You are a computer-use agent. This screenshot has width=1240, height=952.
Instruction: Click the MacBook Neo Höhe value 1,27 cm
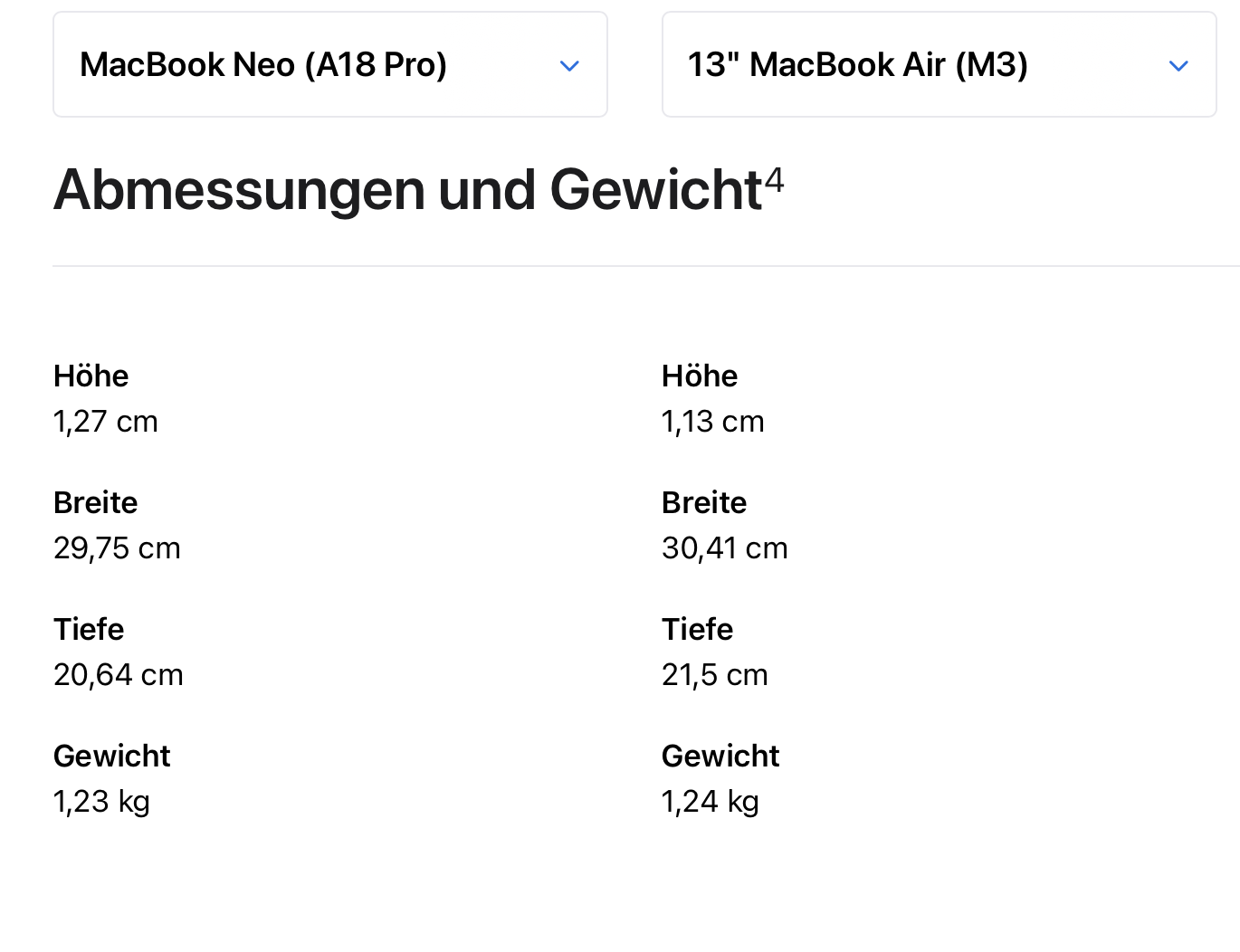point(106,422)
